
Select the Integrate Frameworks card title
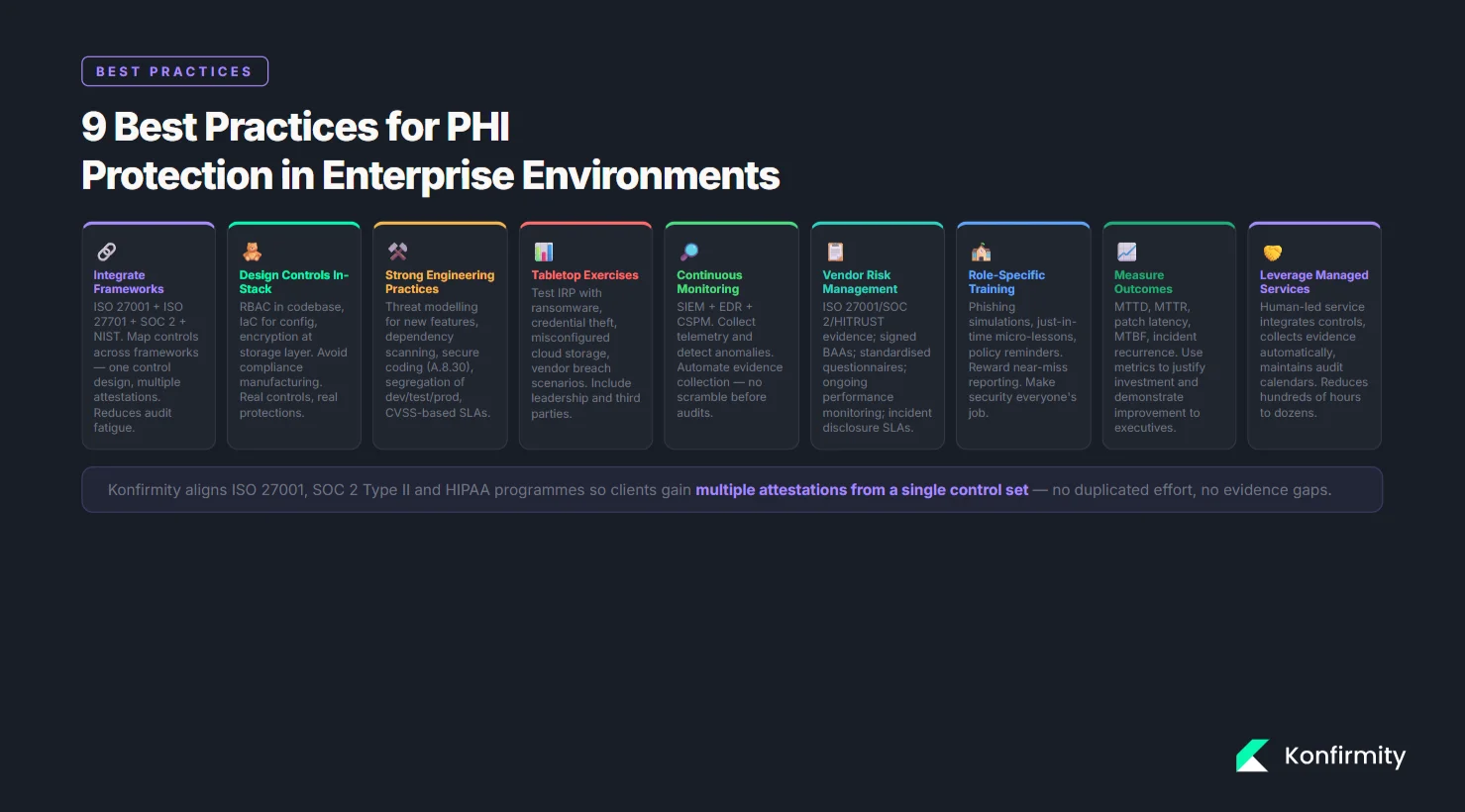129,282
